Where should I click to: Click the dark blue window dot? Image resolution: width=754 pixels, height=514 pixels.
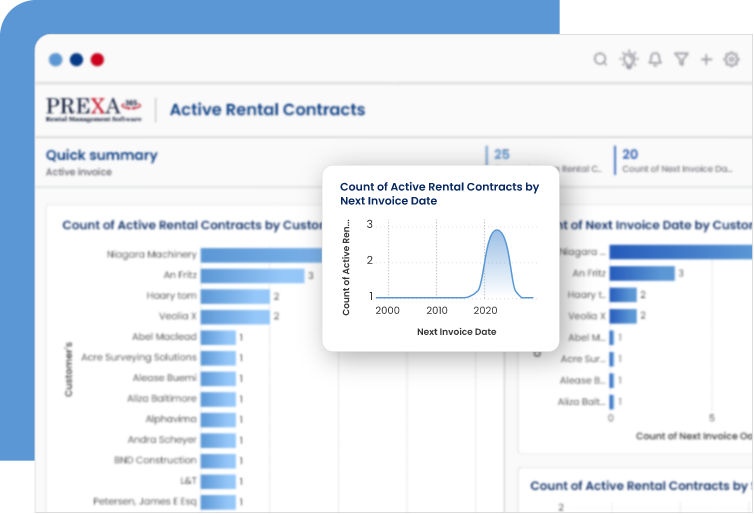pos(76,60)
